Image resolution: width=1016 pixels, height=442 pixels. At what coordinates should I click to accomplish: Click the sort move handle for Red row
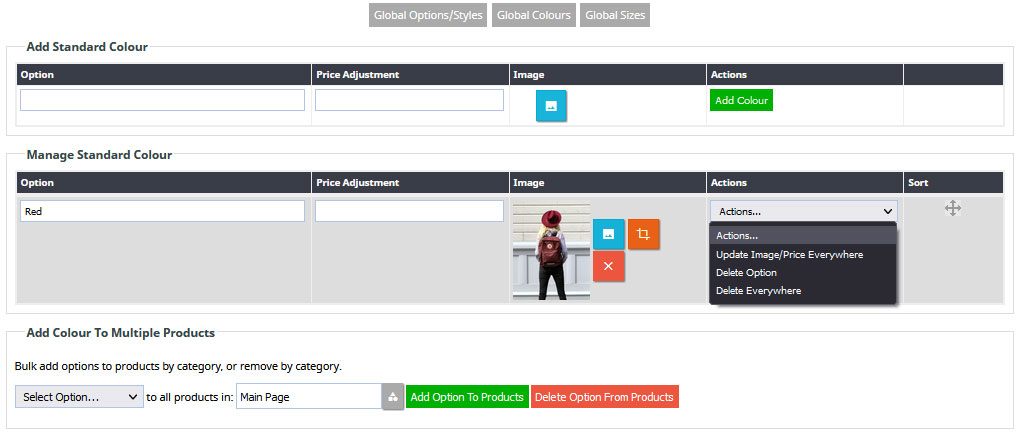[952, 208]
